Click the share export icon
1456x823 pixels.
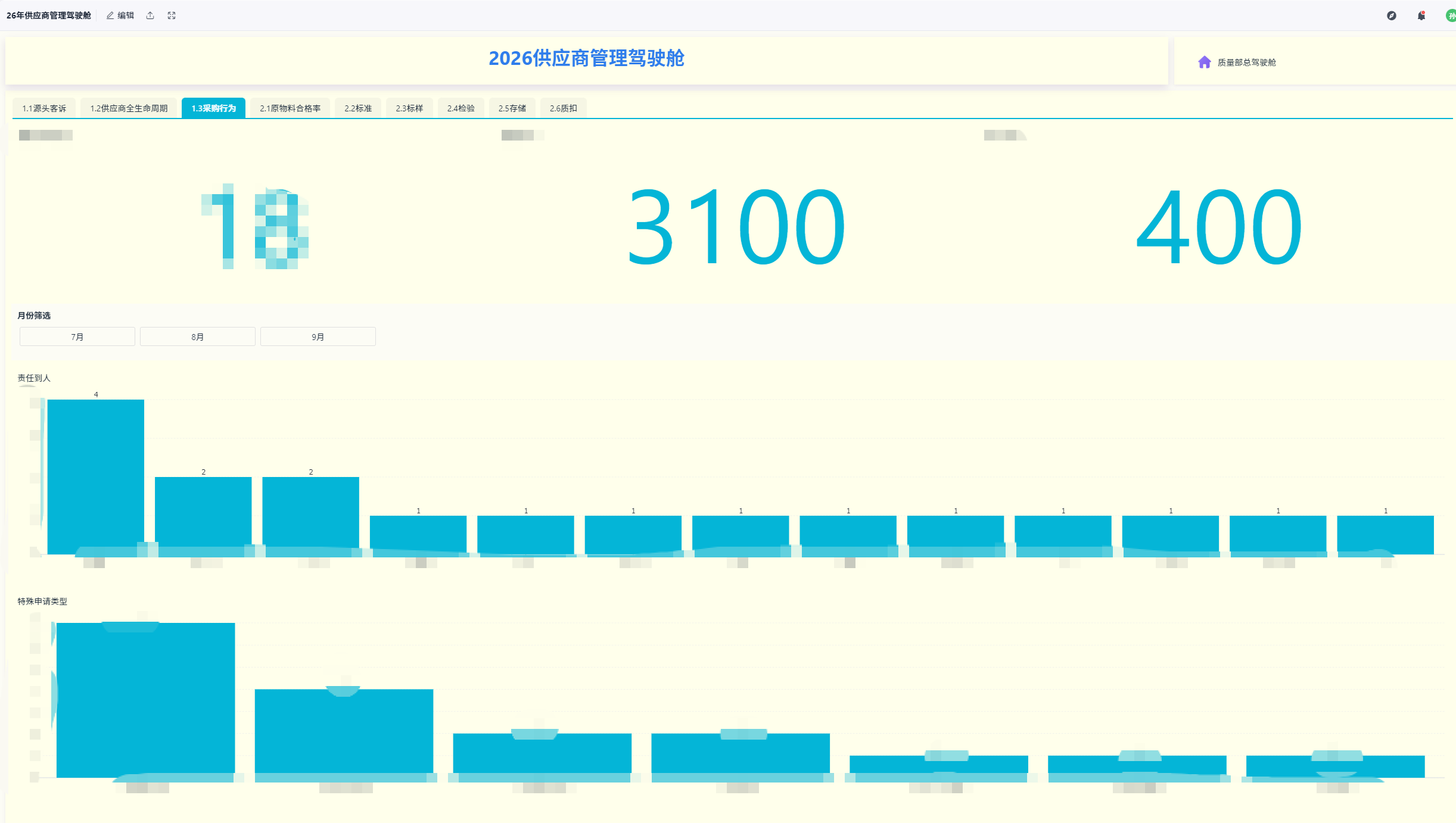pyautogui.click(x=150, y=15)
